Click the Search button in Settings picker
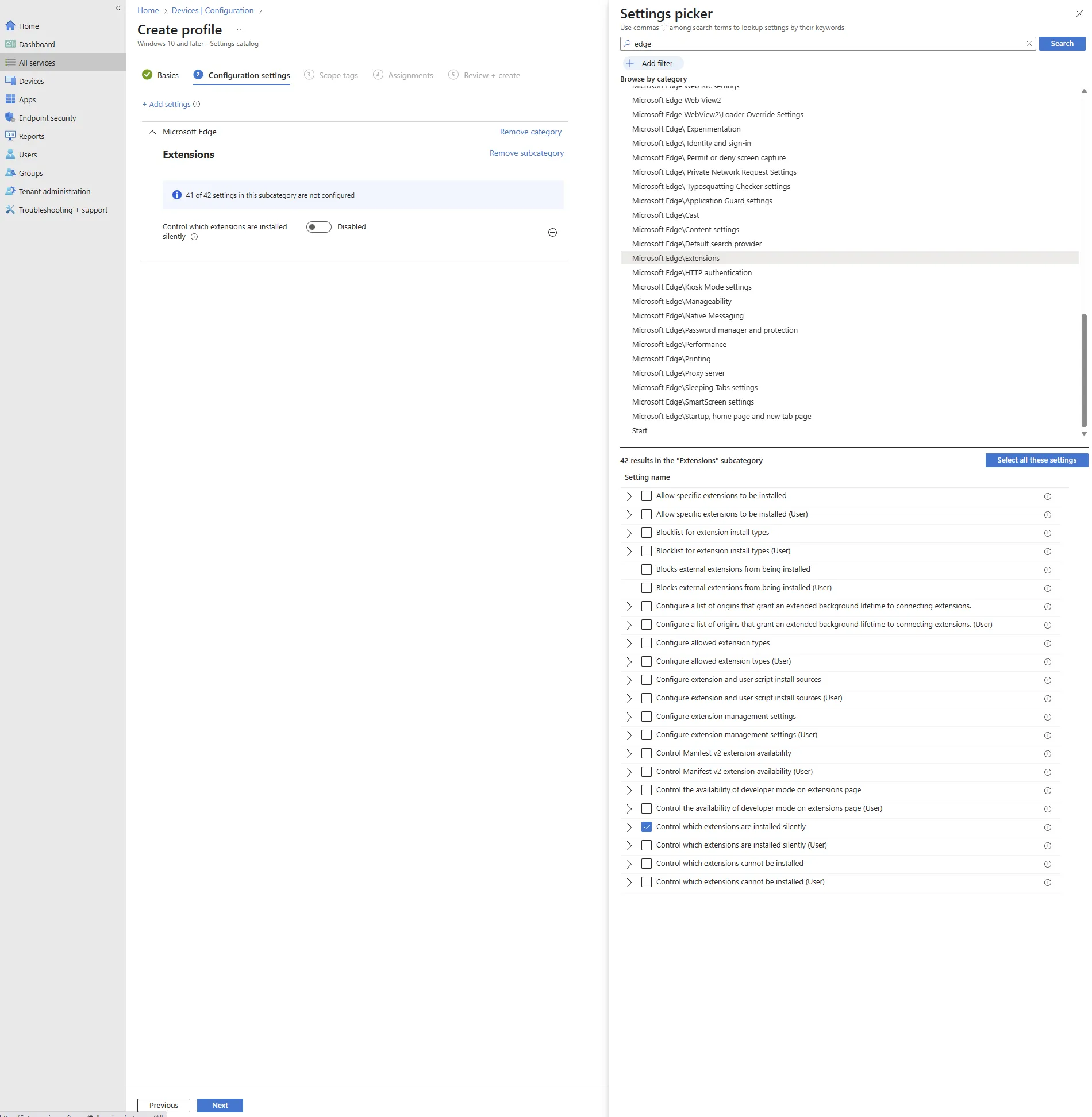Viewport: 1092px width, 1117px height. coord(1062,44)
